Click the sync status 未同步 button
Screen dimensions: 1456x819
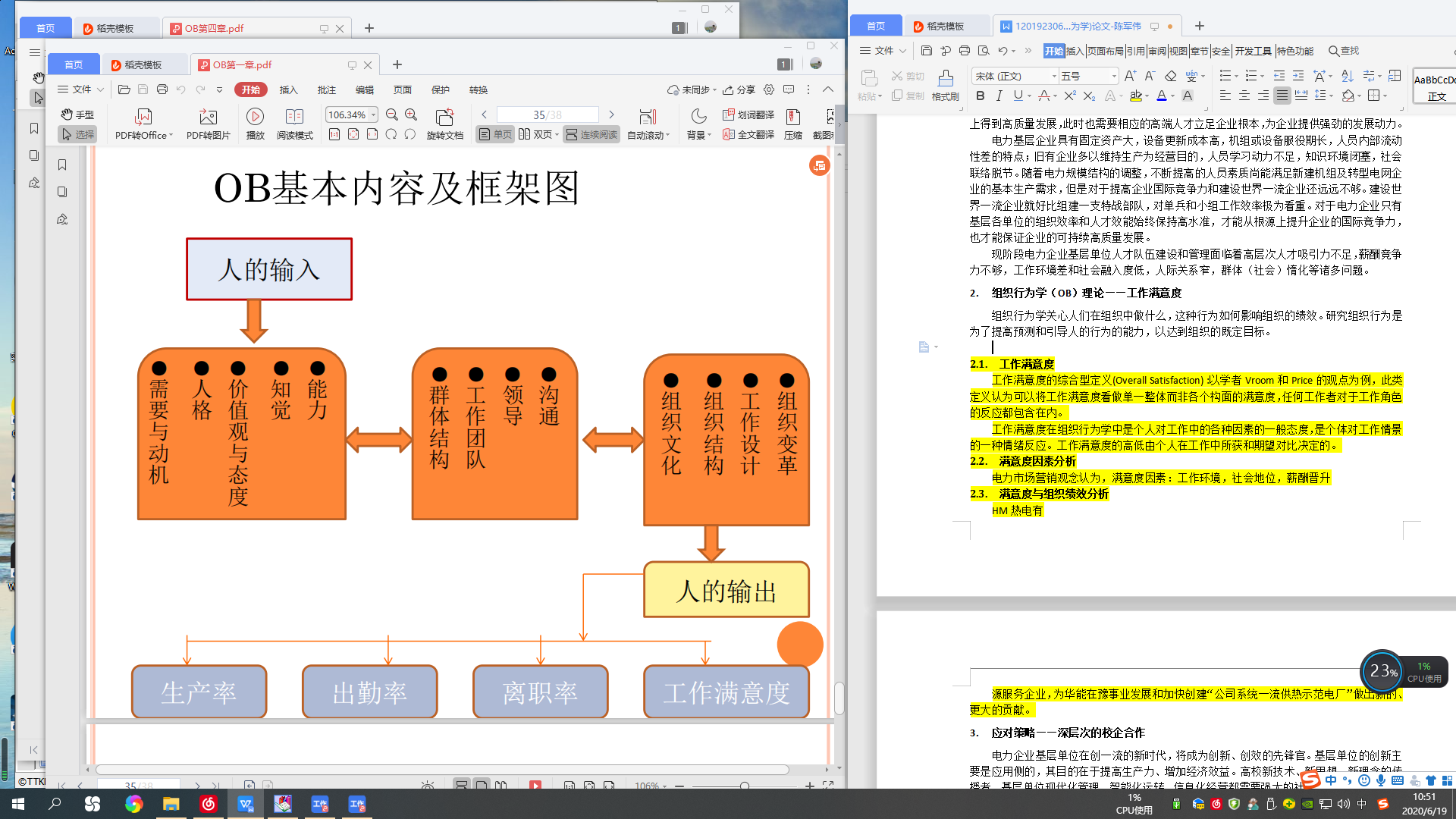click(691, 89)
